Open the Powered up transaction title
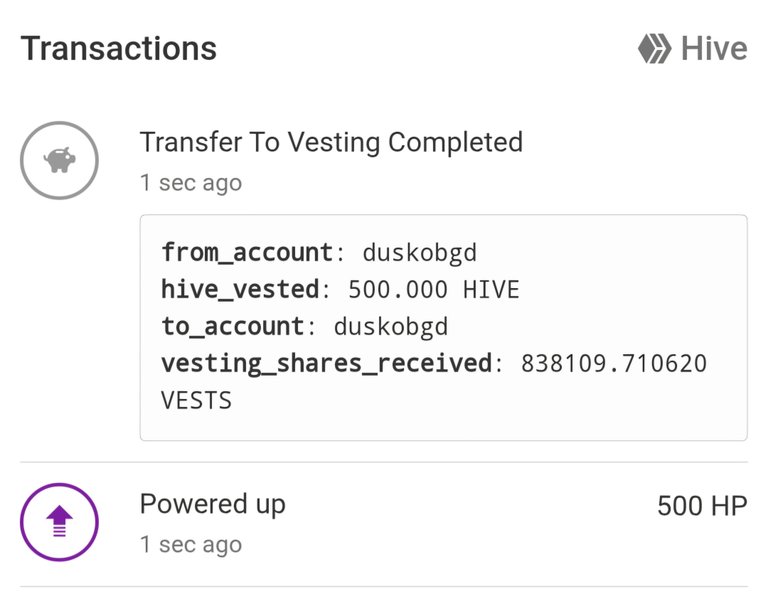This screenshot has width=768, height=597. click(213, 504)
